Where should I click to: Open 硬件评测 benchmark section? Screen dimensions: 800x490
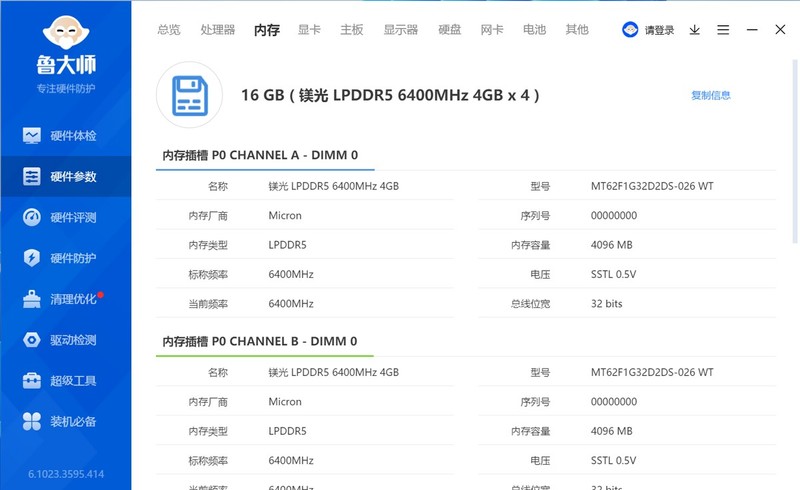pyautogui.click(x=66, y=217)
